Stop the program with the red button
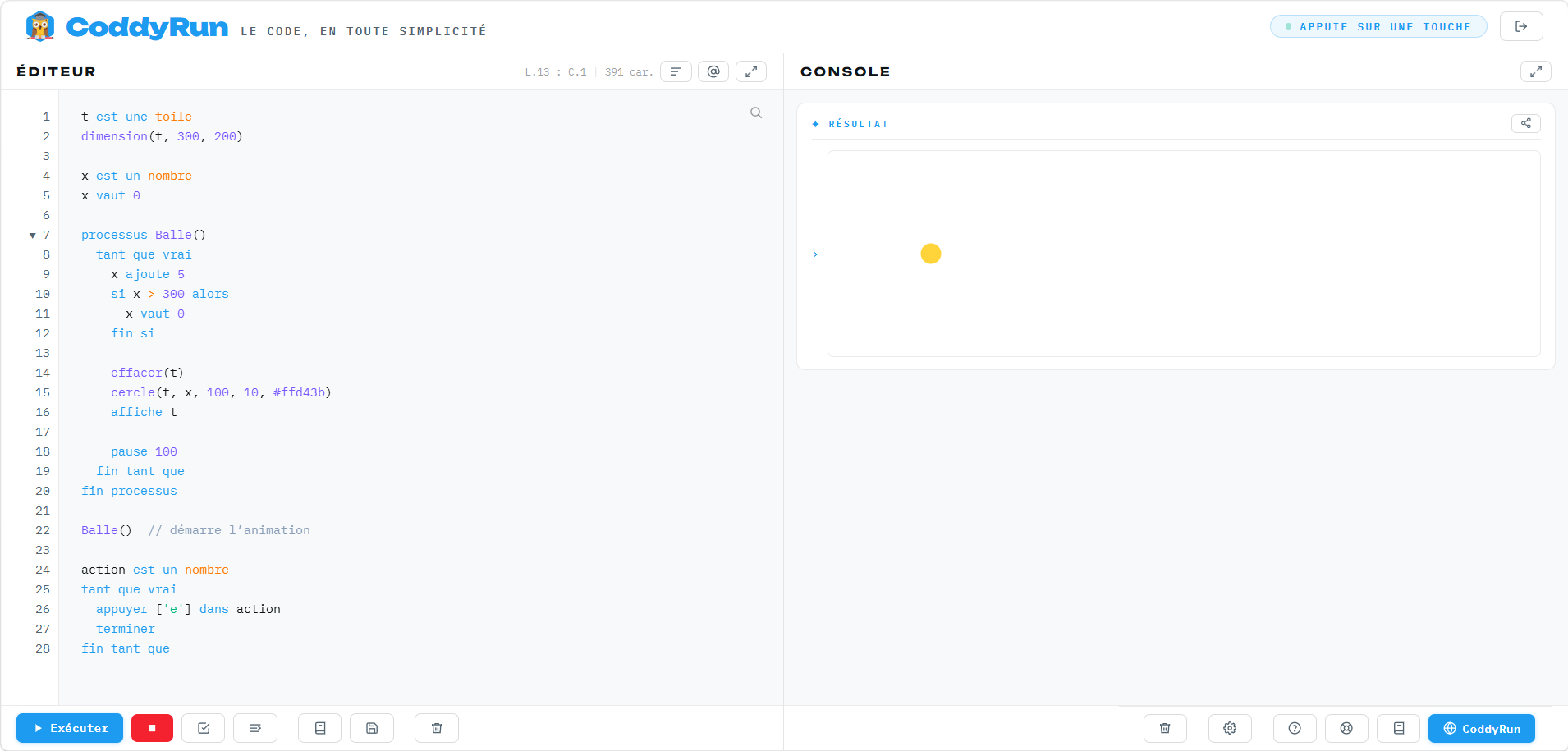This screenshot has height=751, width=1568. pyautogui.click(x=152, y=728)
